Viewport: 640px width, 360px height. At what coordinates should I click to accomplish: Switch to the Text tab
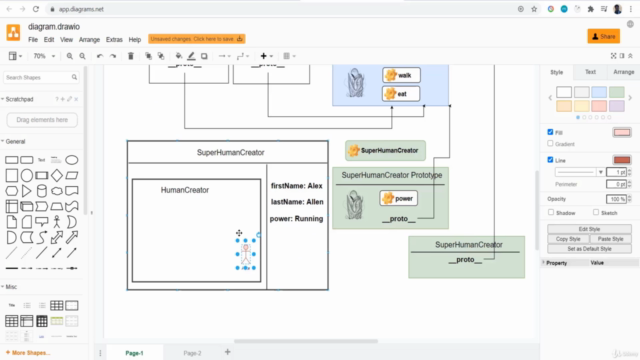point(590,72)
